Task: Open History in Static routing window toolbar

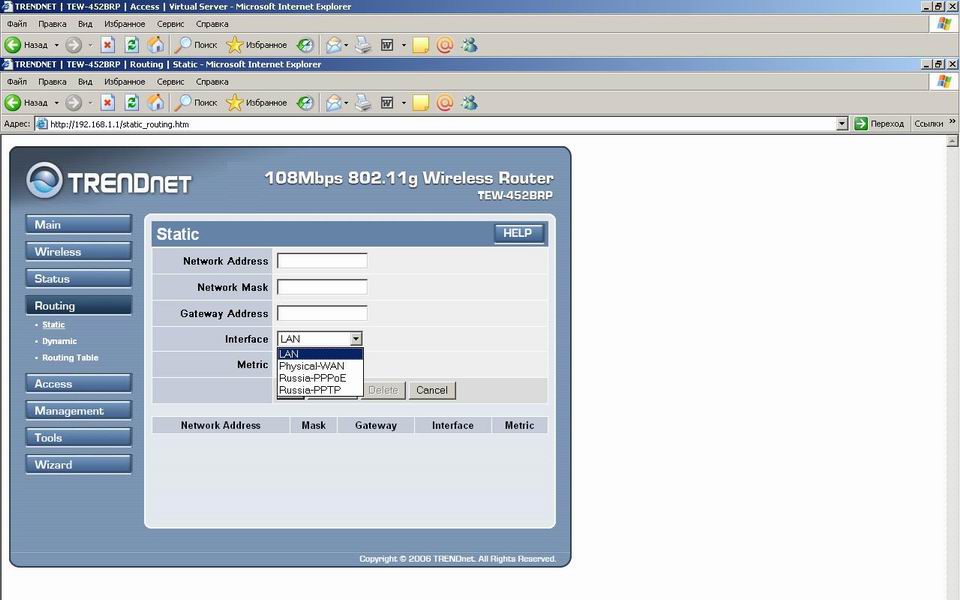Action: [x=305, y=102]
